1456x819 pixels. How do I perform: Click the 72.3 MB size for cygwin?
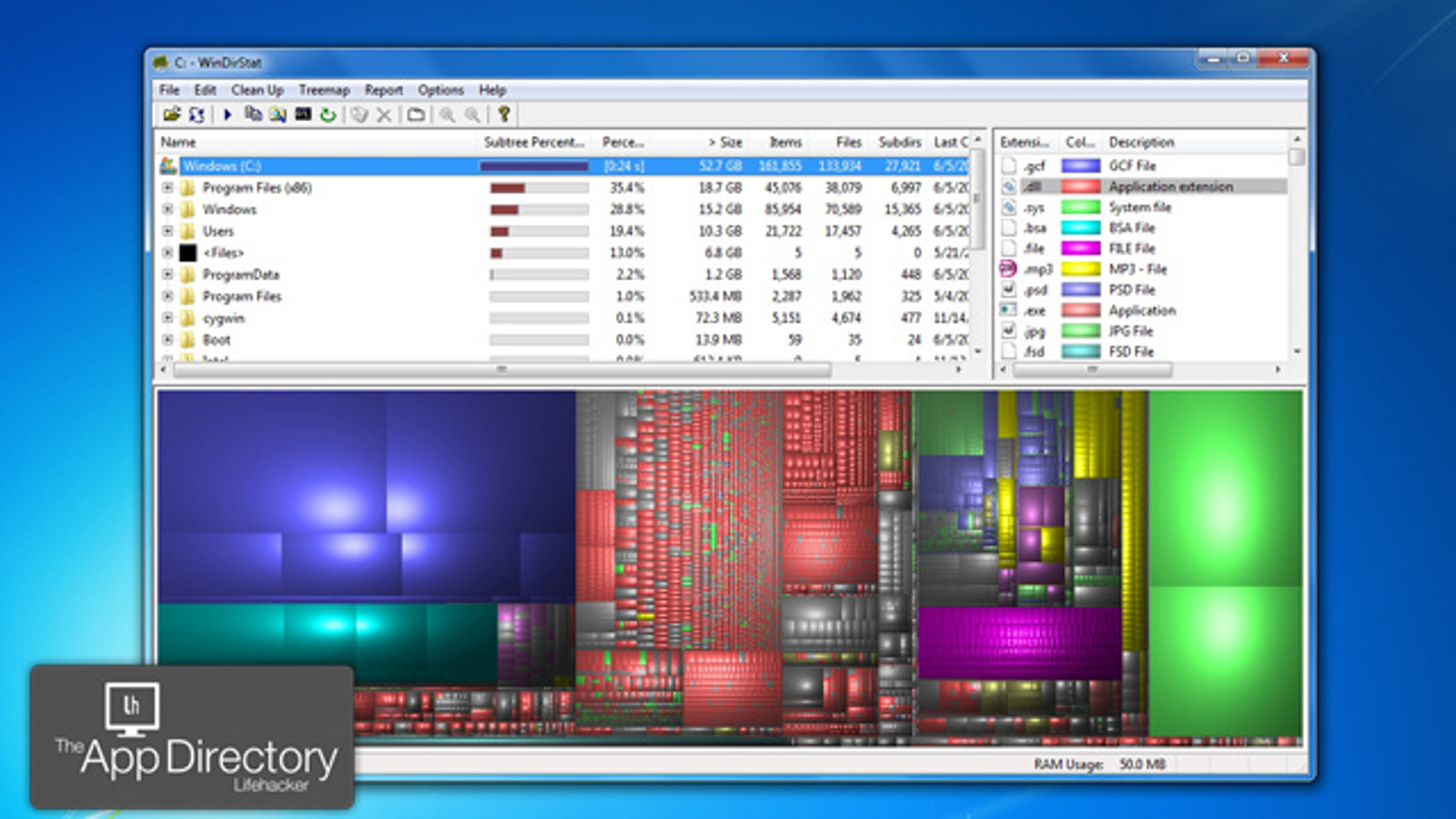pos(719,318)
